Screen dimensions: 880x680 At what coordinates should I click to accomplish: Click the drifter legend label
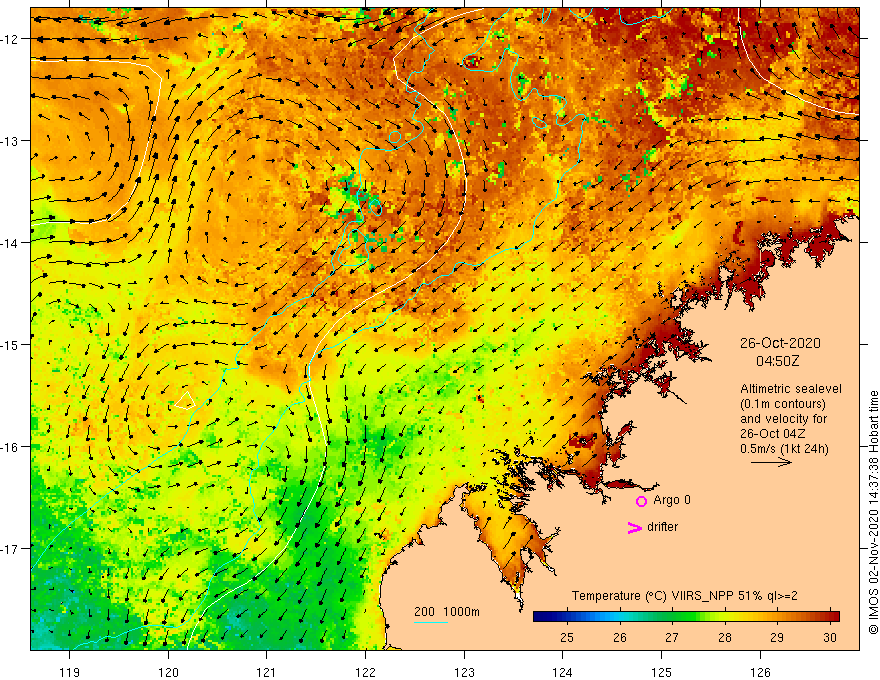pos(662,527)
